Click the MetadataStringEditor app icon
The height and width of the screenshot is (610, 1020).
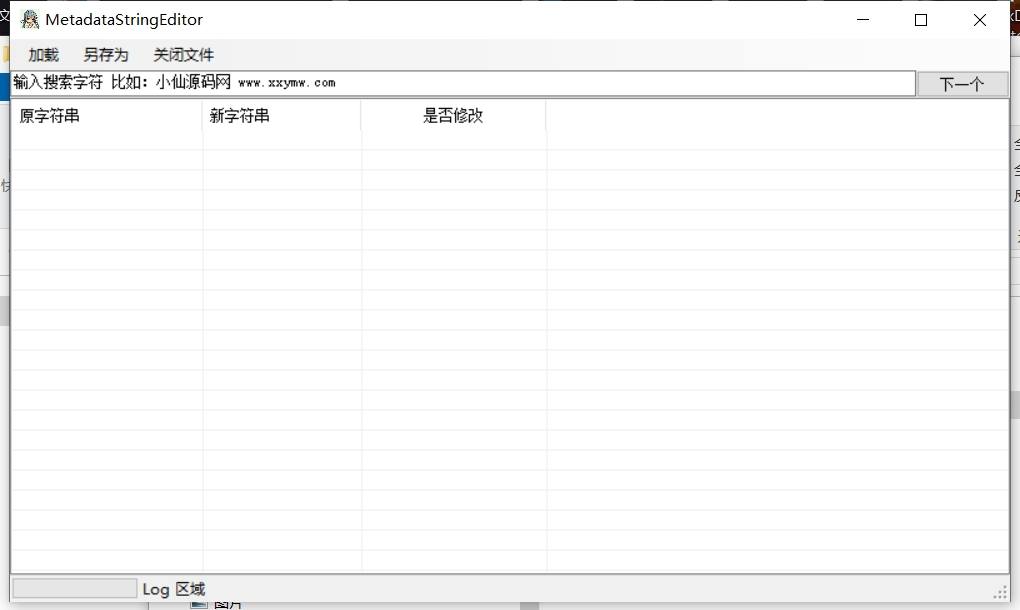[x=30, y=20]
